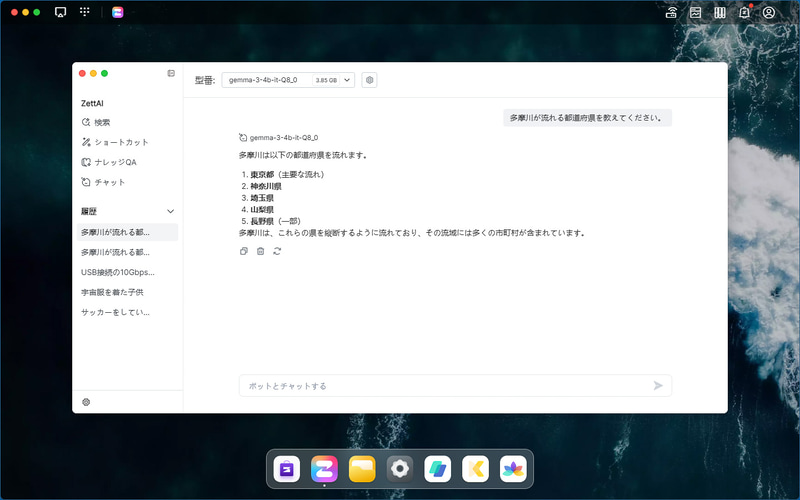
Task: Open the purple store app in dock
Action: (287, 469)
